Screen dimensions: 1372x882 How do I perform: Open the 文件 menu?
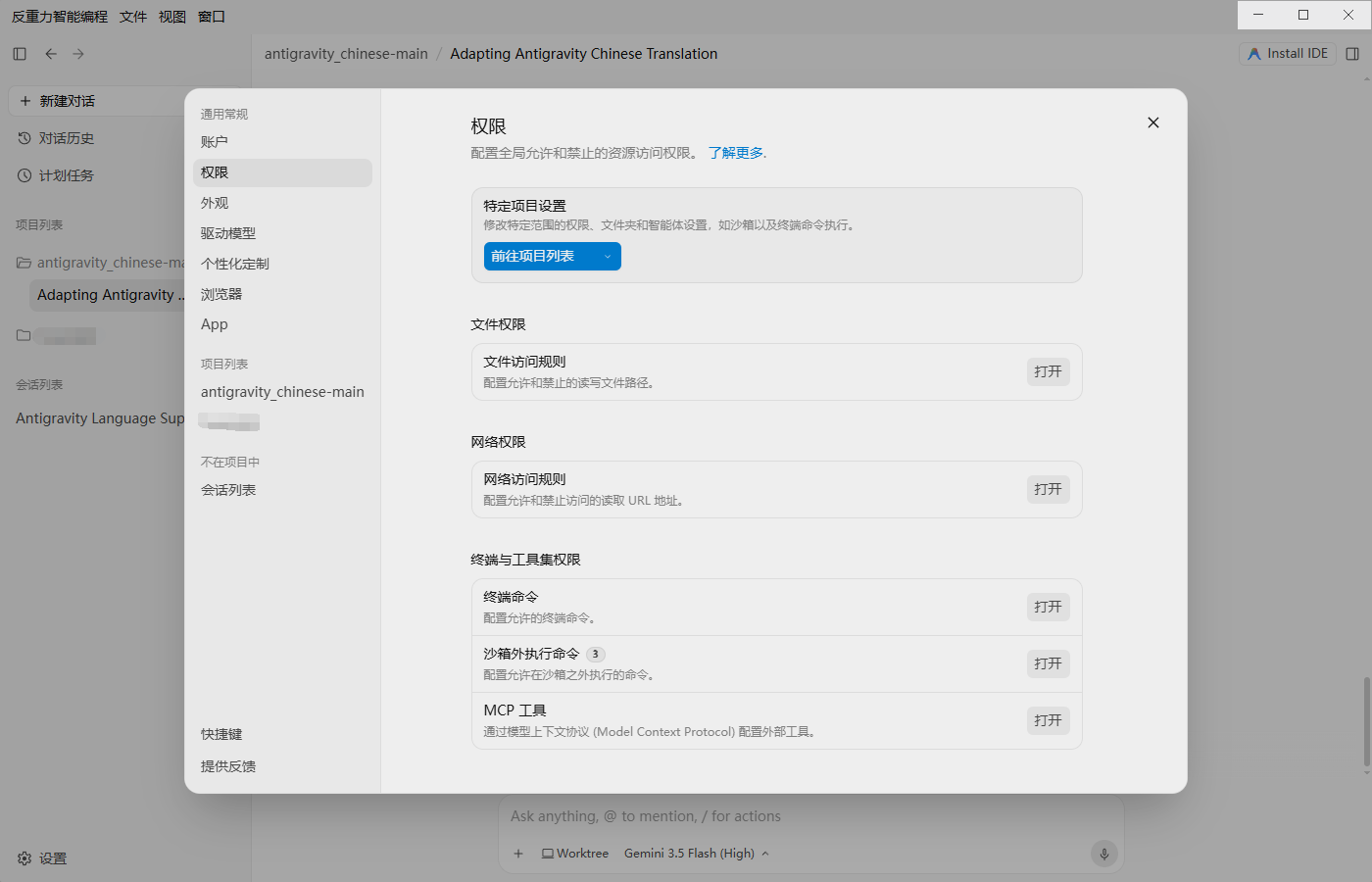(133, 17)
